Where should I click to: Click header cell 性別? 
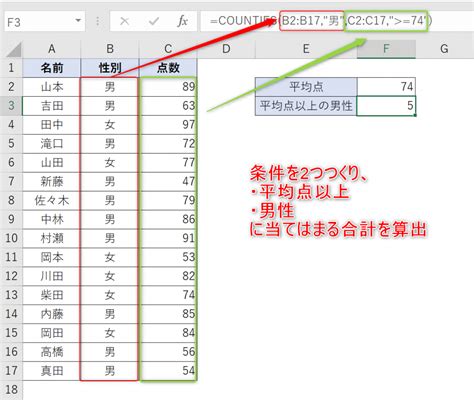point(110,68)
